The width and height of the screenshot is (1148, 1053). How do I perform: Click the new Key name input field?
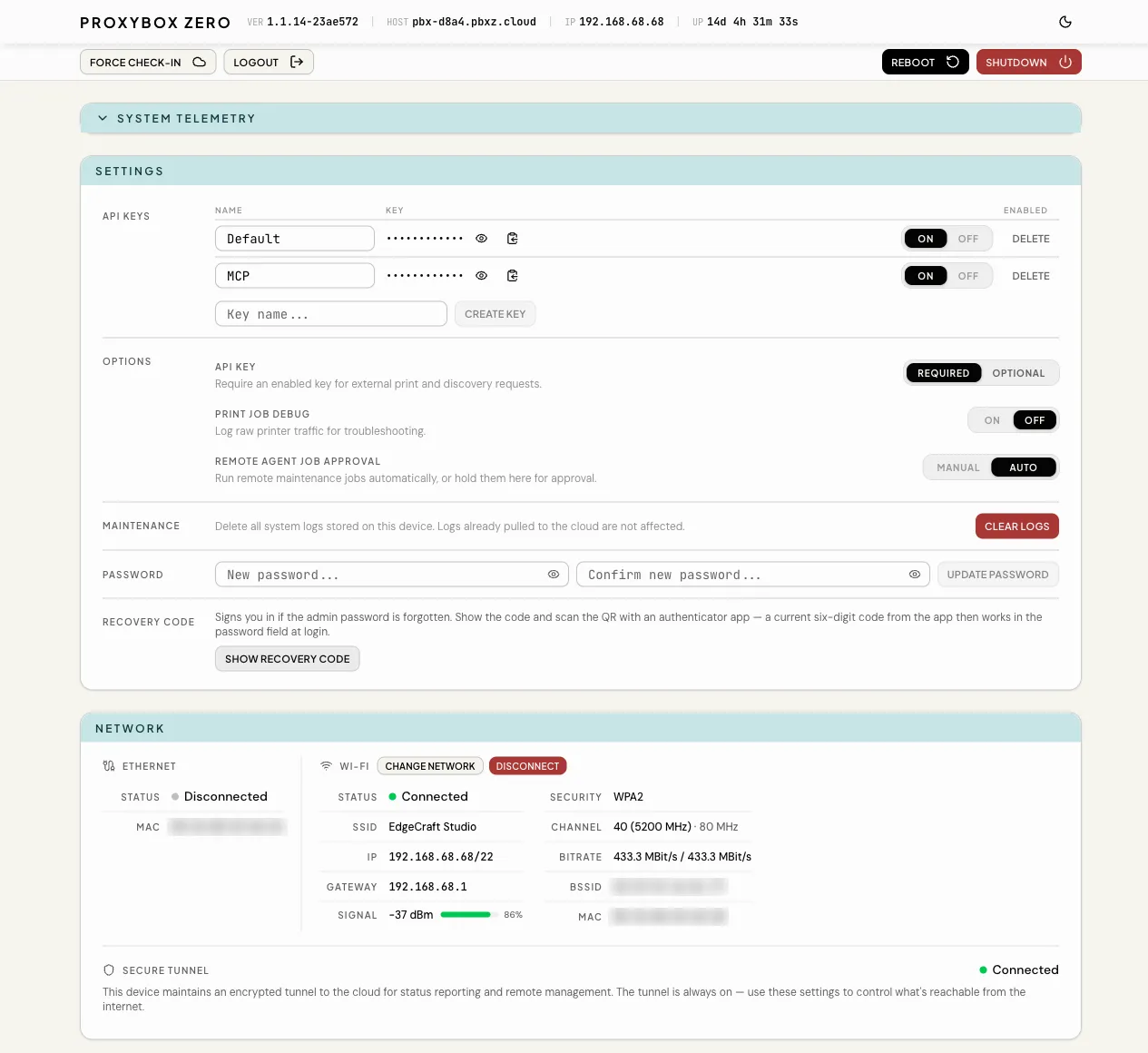point(331,314)
